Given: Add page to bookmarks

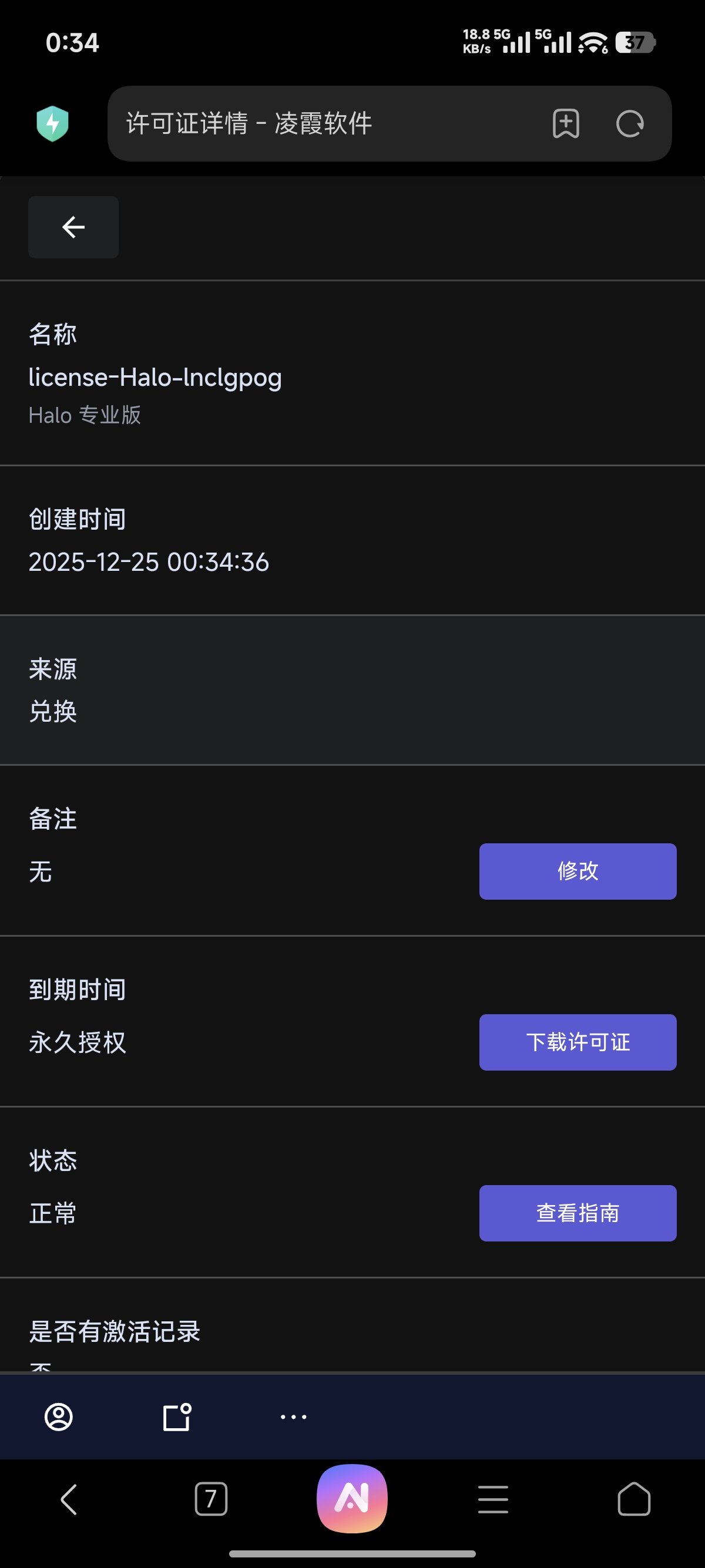Looking at the screenshot, I should (566, 124).
